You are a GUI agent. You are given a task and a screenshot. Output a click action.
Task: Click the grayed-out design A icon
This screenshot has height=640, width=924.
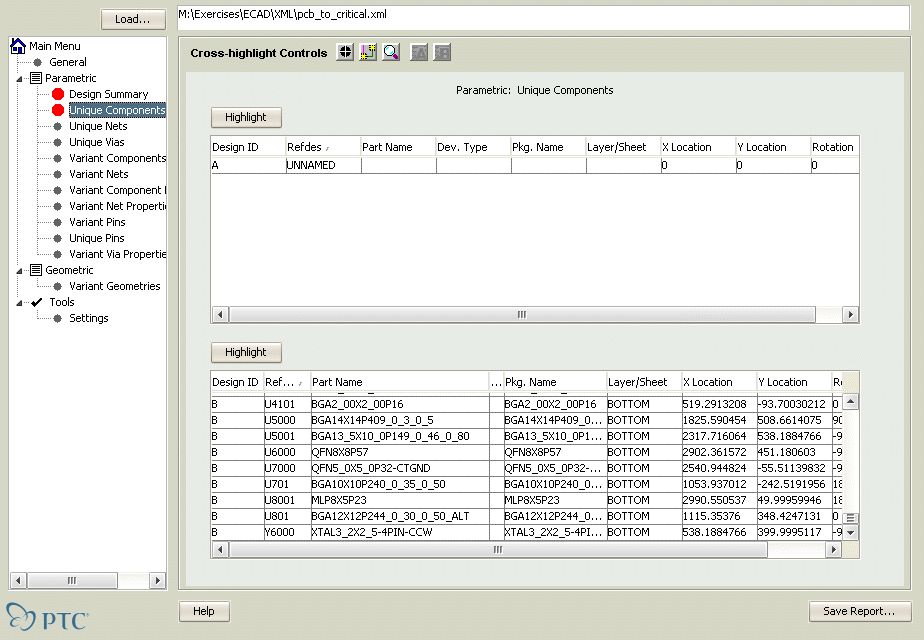point(419,52)
